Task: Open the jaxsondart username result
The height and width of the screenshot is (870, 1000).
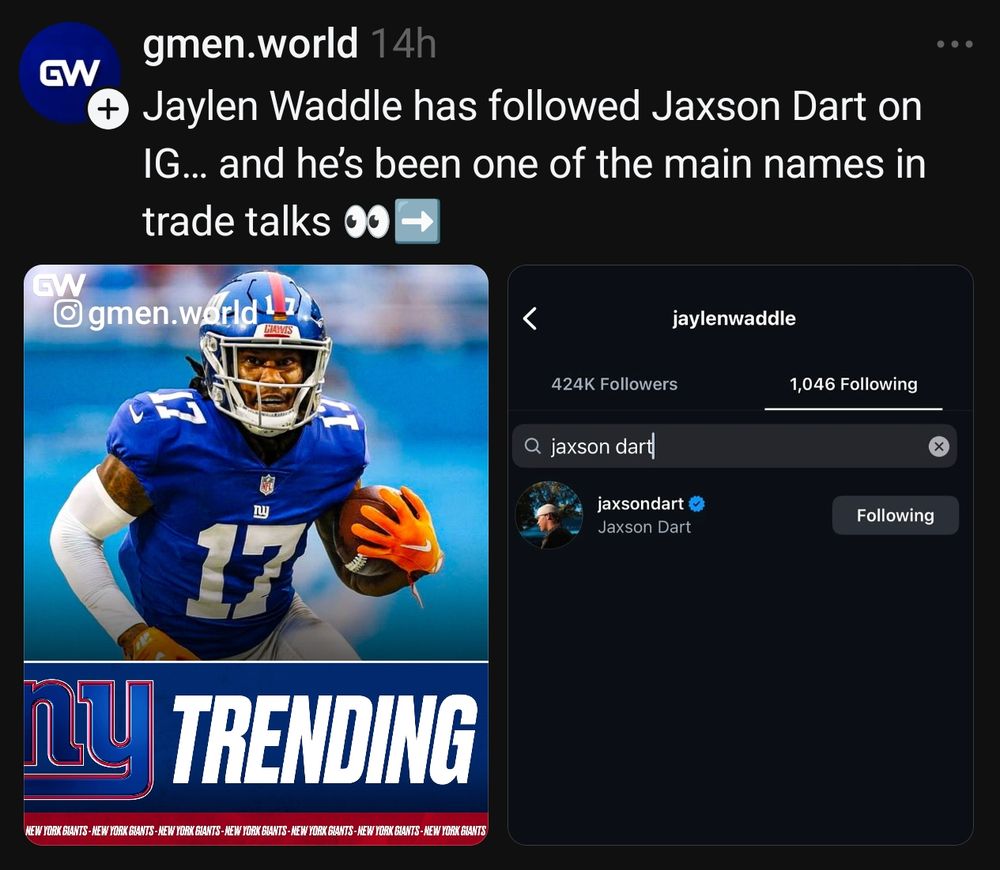Action: (x=640, y=504)
